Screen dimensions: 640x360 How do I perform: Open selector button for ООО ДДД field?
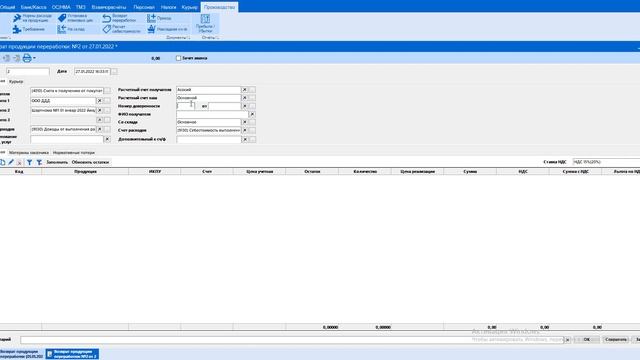click(107, 100)
